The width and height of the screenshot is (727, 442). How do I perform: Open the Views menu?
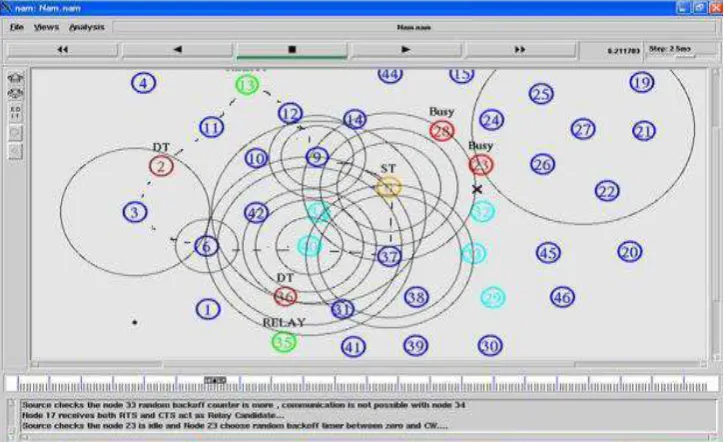pos(46,27)
